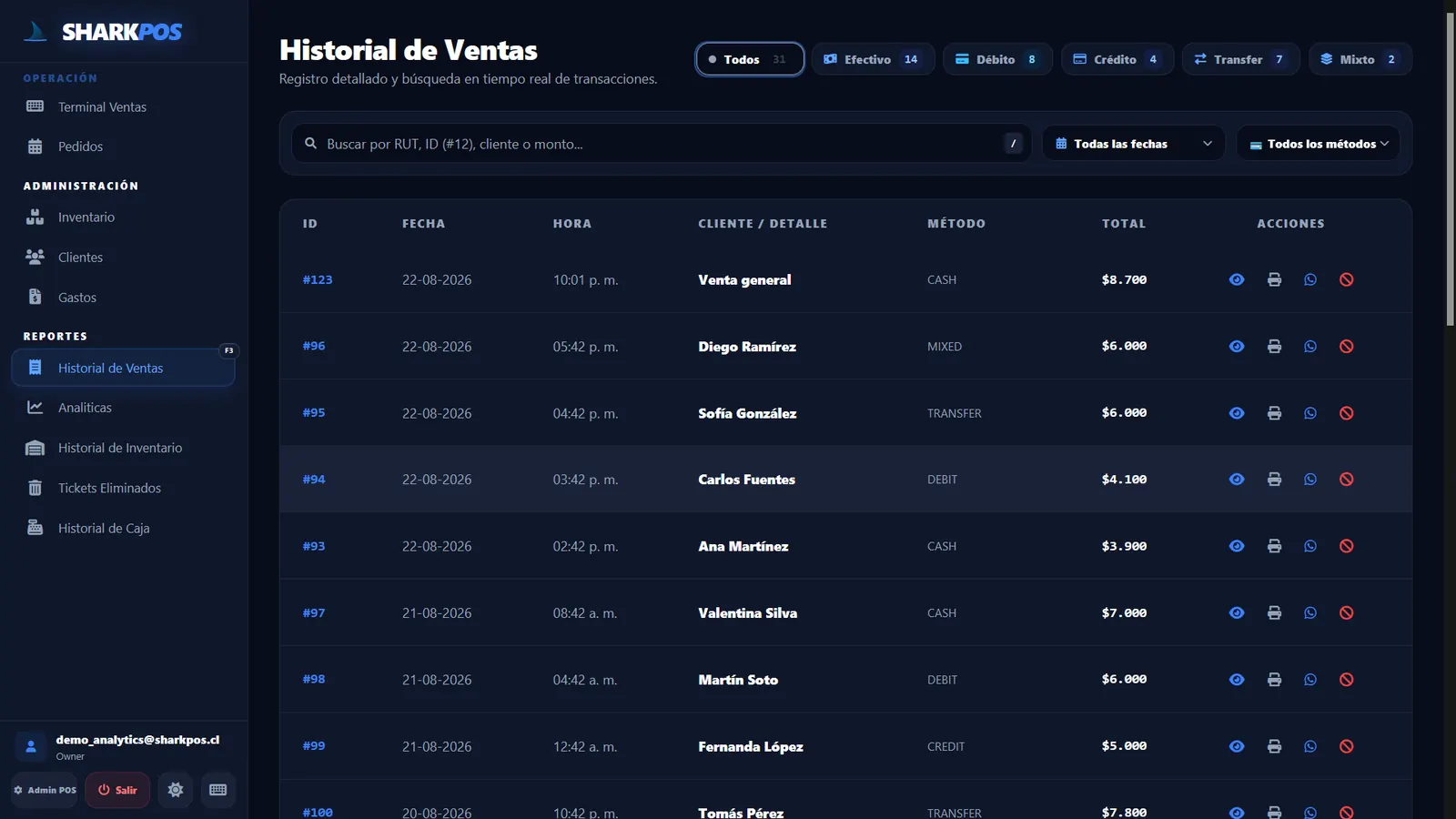1456x819 pixels.
Task: Share sale #98 Martín Soto via WhatsApp
Action: [1310, 680]
